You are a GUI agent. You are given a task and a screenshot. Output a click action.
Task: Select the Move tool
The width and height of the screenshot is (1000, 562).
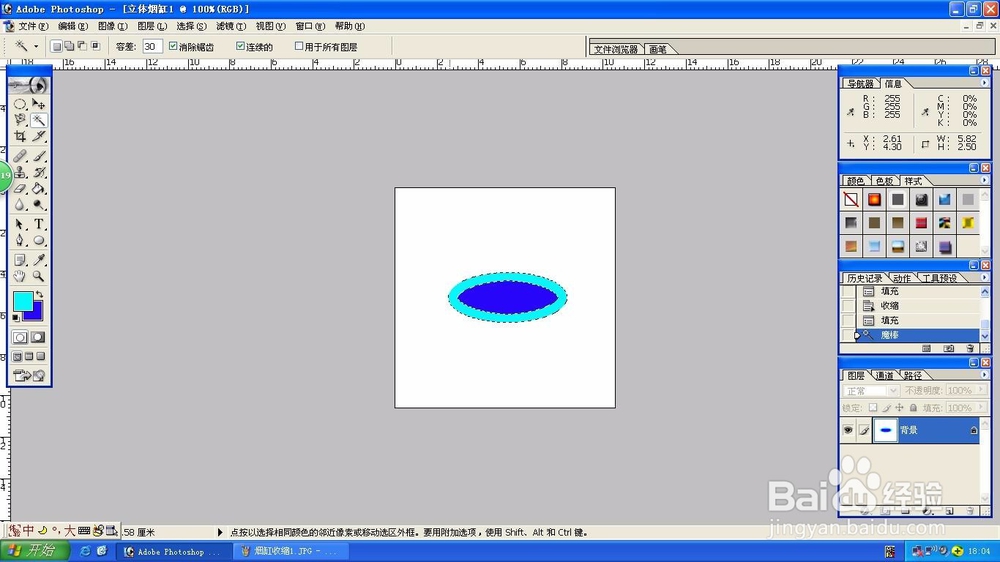click(39, 103)
